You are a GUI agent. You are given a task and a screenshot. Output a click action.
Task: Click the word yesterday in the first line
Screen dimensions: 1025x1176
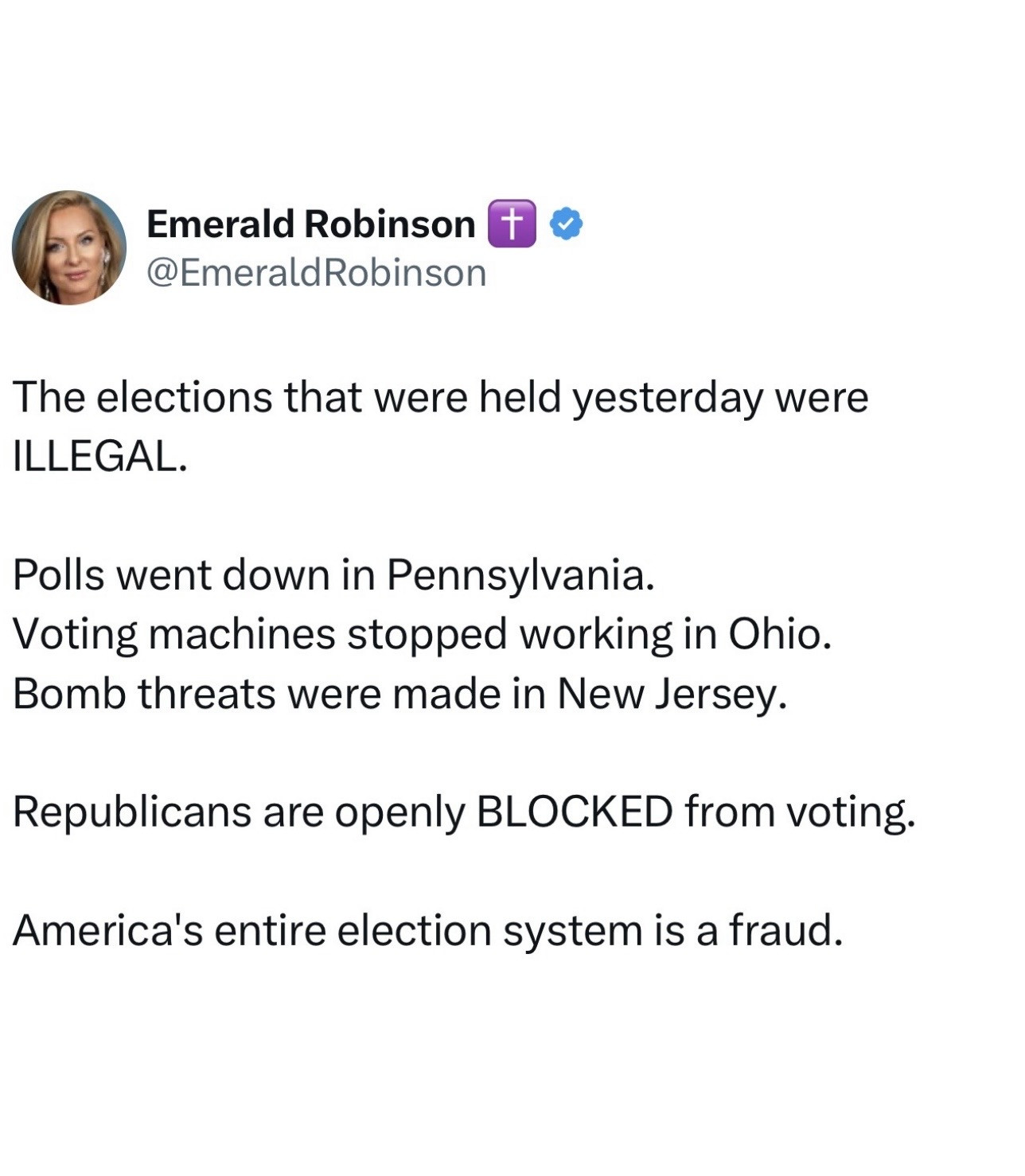668,397
